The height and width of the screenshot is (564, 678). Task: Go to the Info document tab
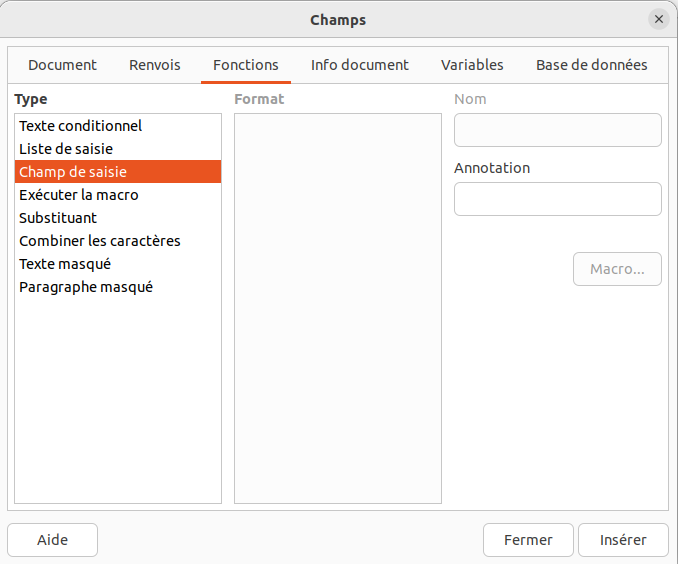360,65
